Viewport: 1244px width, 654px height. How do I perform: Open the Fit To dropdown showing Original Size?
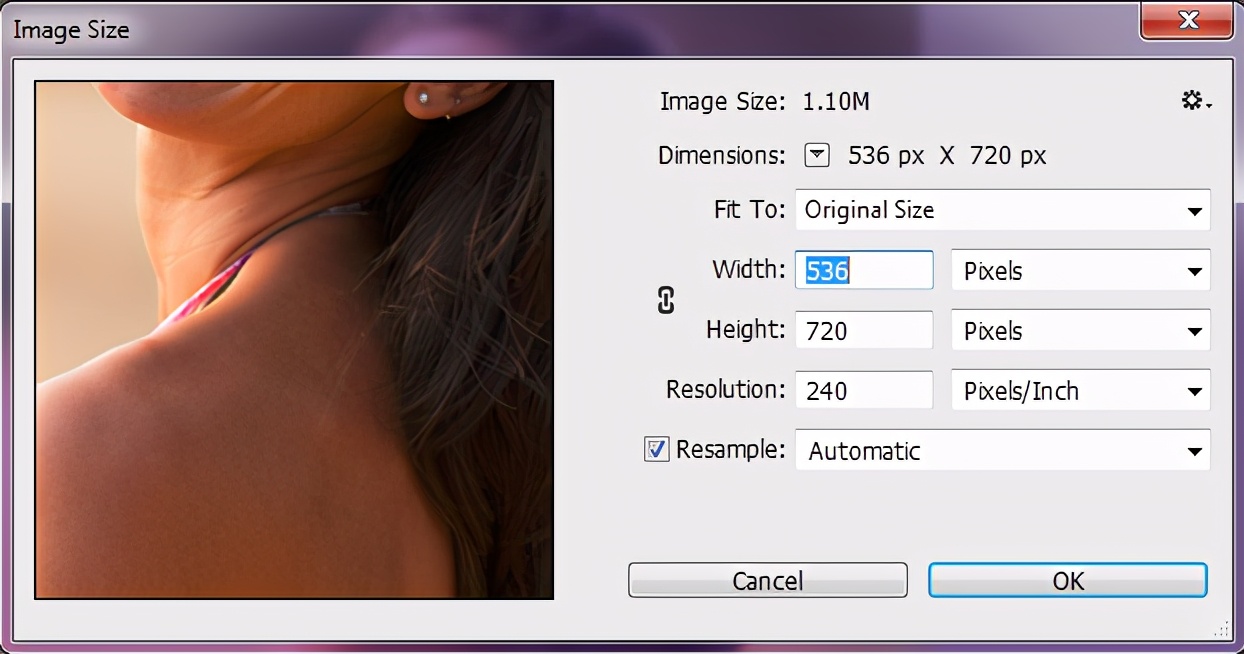click(1003, 210)
